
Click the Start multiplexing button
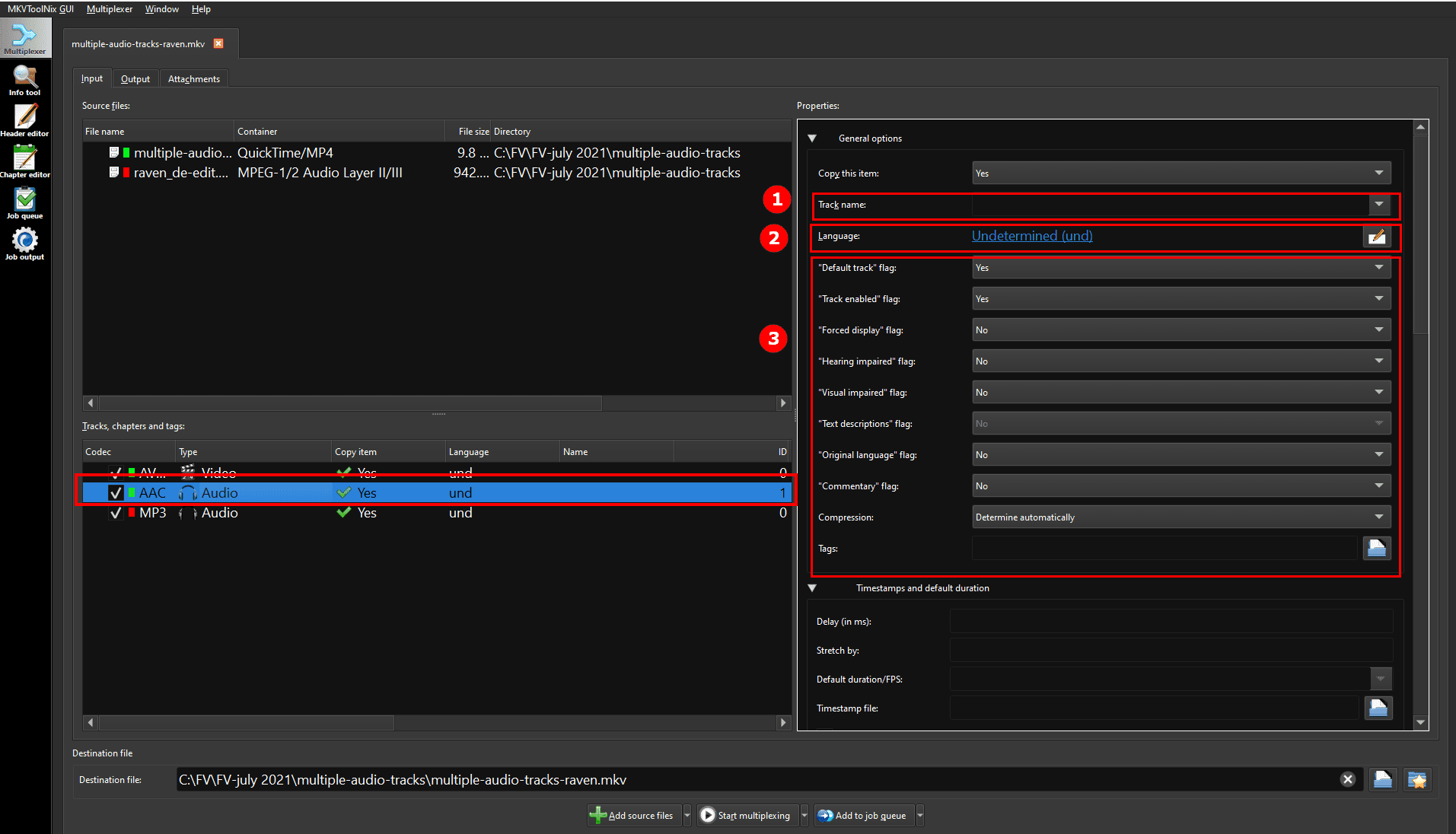748,815
